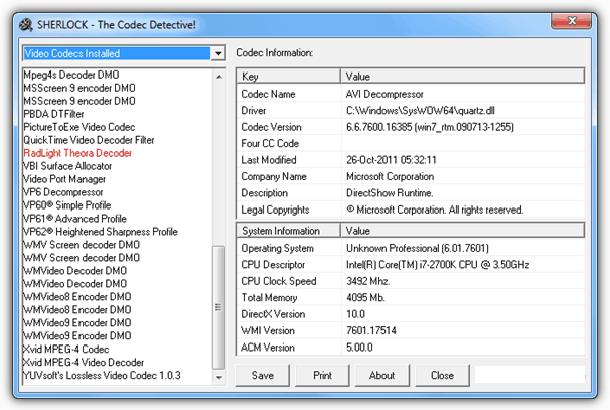
Task: Select VP60 Simple Profile entry
Action: (67, 205)
